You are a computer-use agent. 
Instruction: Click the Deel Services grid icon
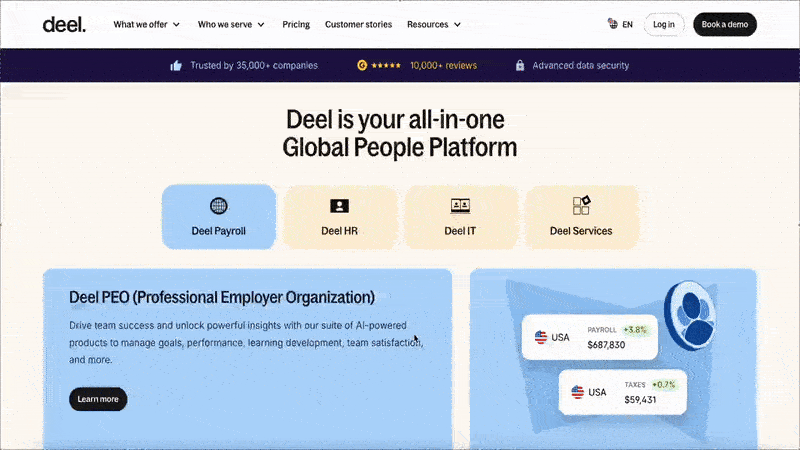click(x=581, y=205)
